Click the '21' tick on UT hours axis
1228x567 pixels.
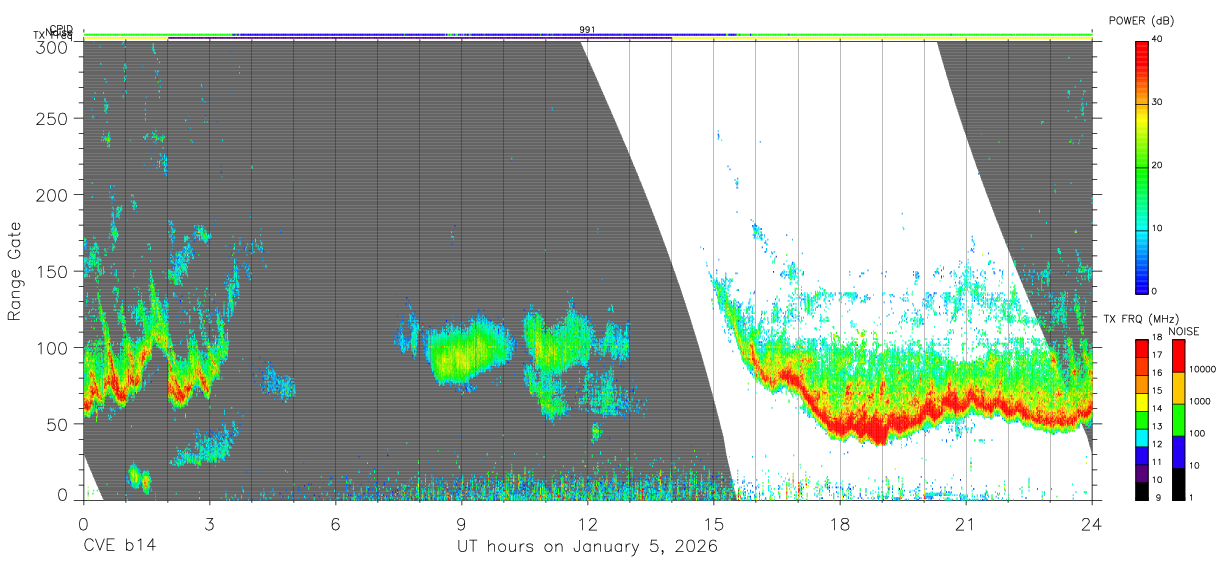[966, 524]
